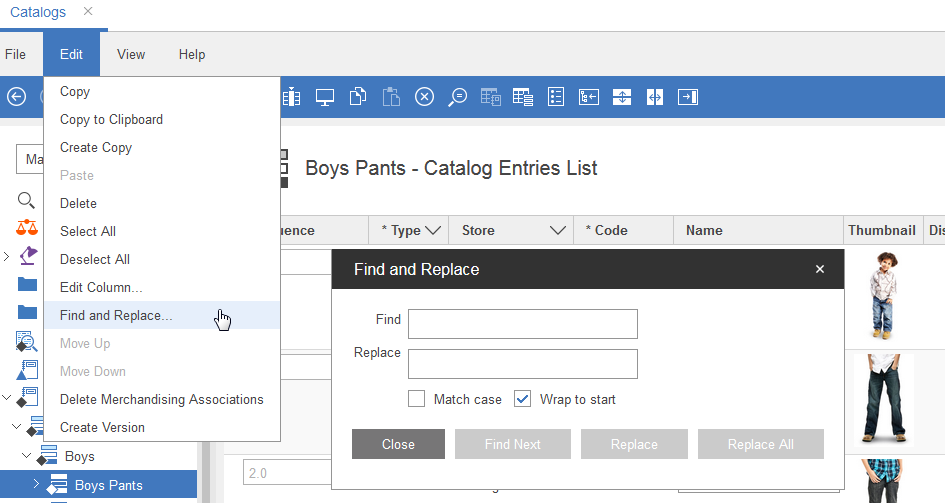Click the back arrow toolbar icon
The image size is (945, 503).
[16, 97]
